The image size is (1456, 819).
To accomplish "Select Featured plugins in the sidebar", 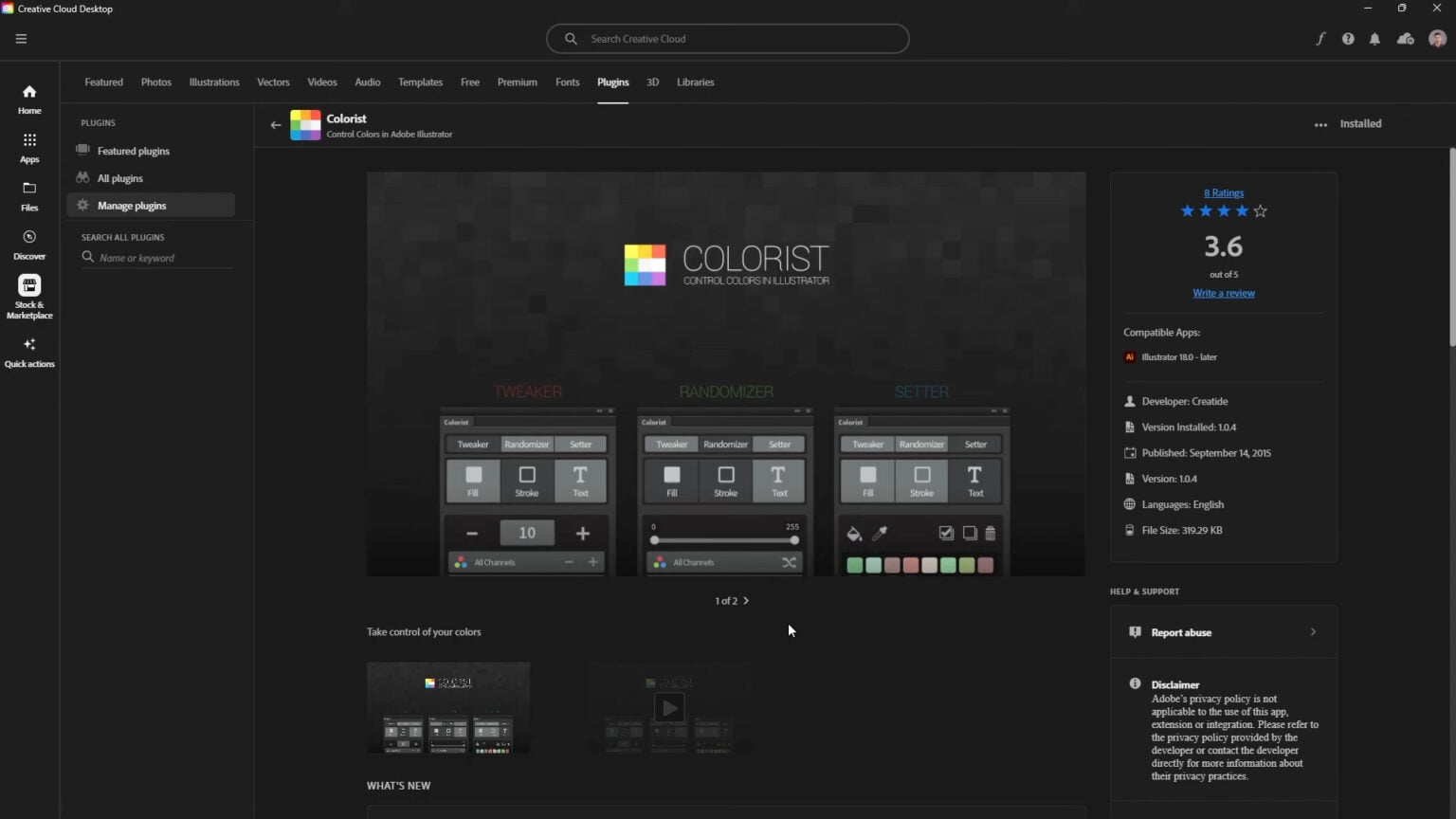I will click(133, 151).
